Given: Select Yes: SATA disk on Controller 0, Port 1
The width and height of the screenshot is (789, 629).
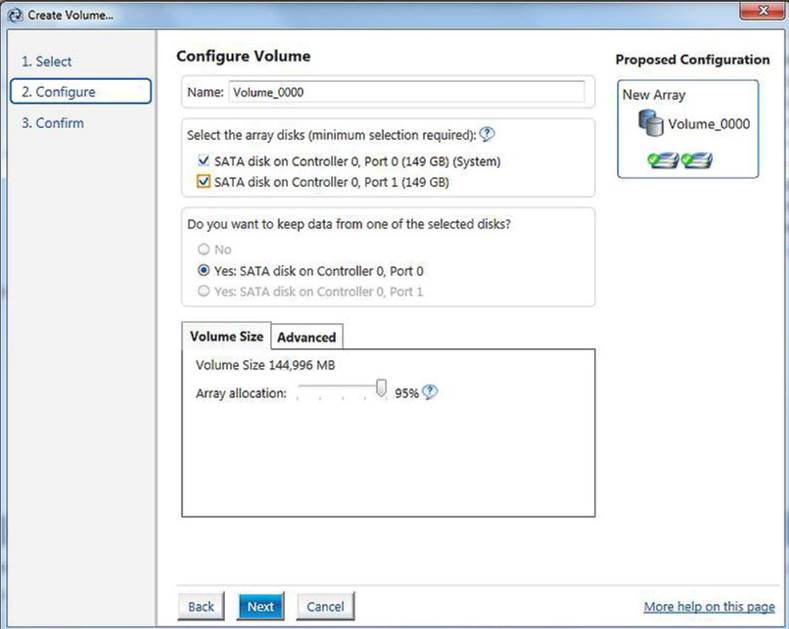Looking at the screenshot, I should (203, 291).
